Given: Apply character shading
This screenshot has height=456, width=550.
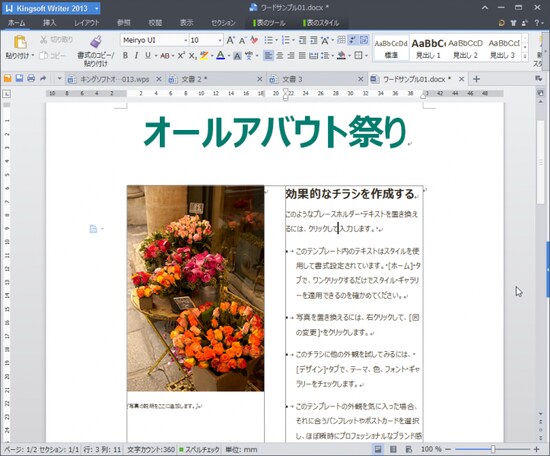Looking at the screenshot, I should pos(237,55).
